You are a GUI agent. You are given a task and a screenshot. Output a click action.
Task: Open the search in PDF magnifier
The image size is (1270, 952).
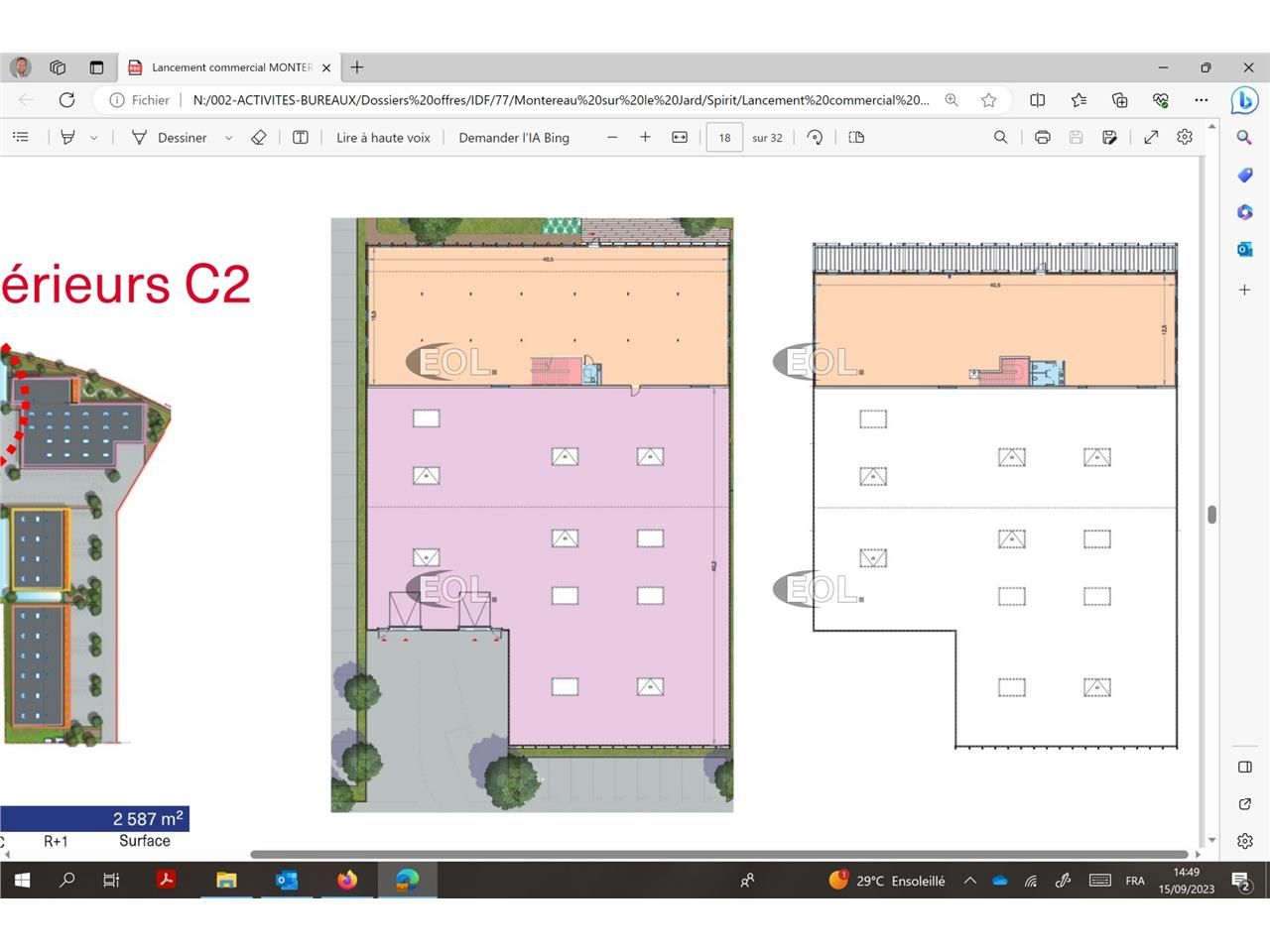[1000, 138]
